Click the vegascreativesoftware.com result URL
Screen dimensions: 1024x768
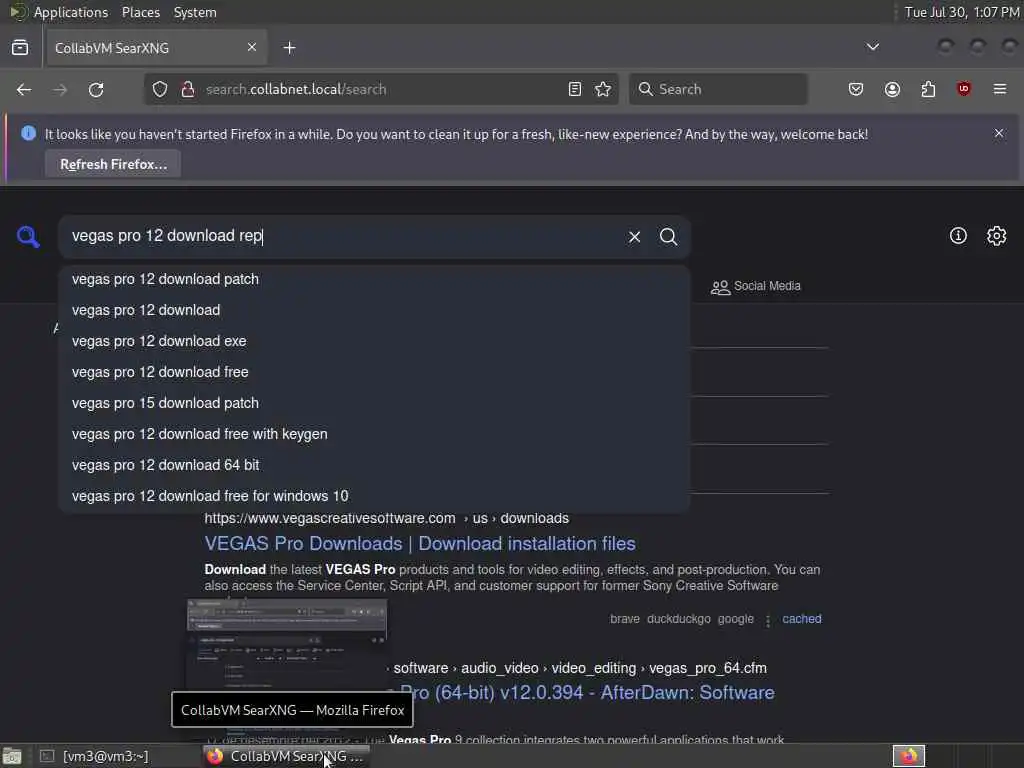pyautogui.click(x=387, y=518)
